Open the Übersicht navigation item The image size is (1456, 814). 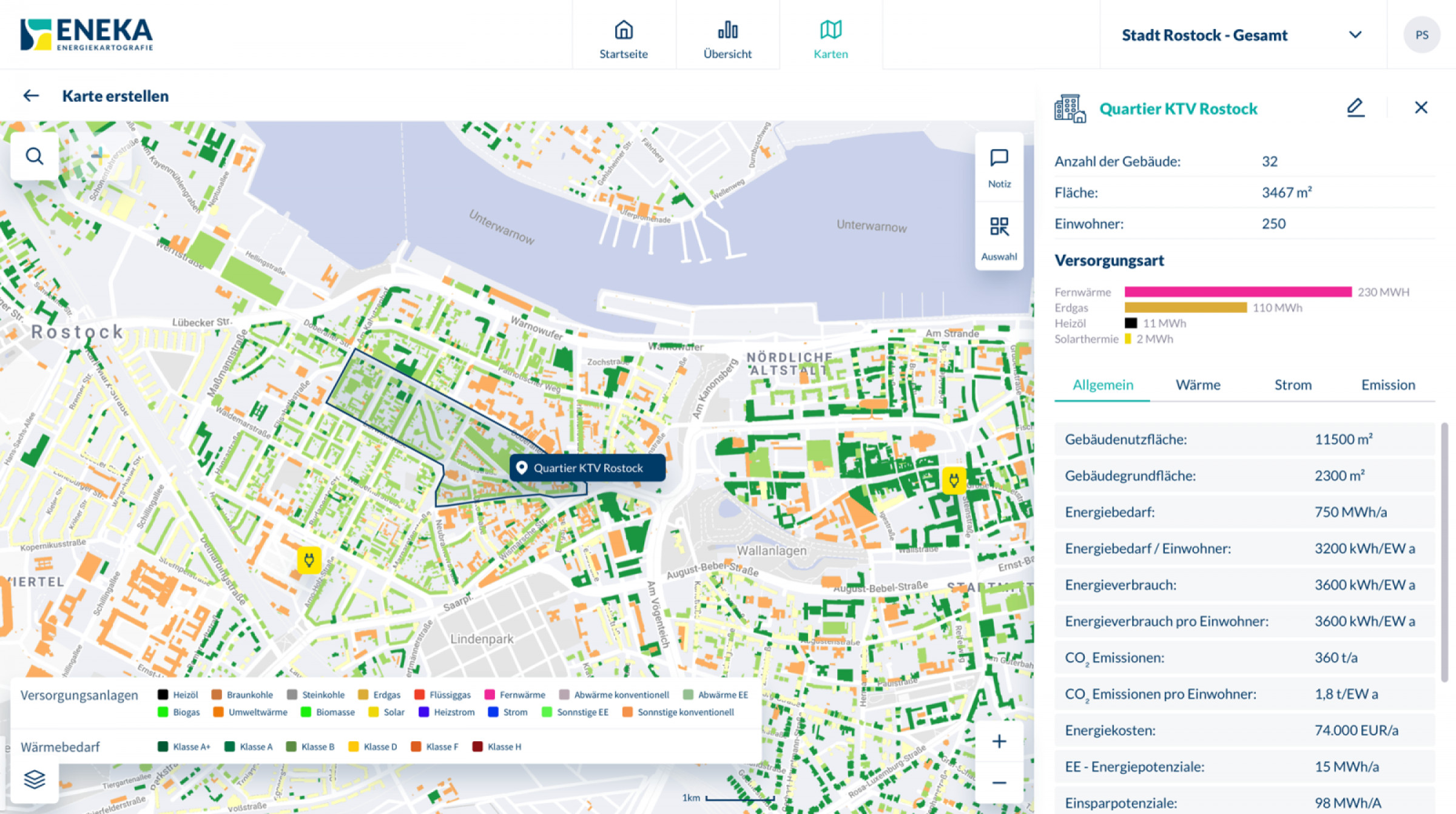(x=727, y=39)
